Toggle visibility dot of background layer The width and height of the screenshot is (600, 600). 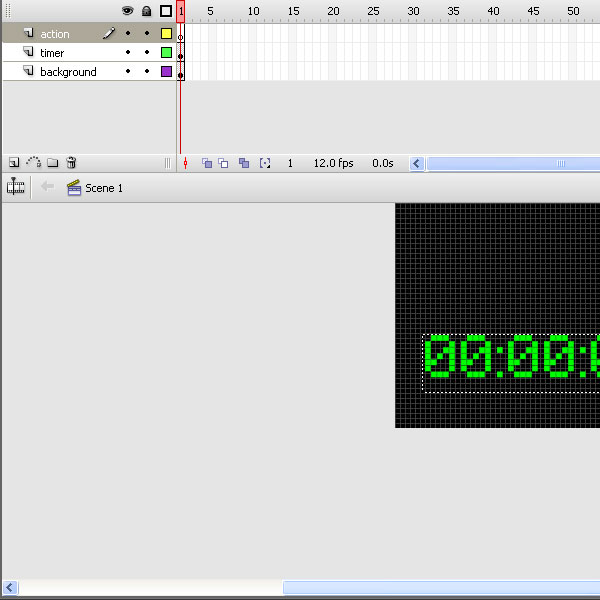pos(128,71)
